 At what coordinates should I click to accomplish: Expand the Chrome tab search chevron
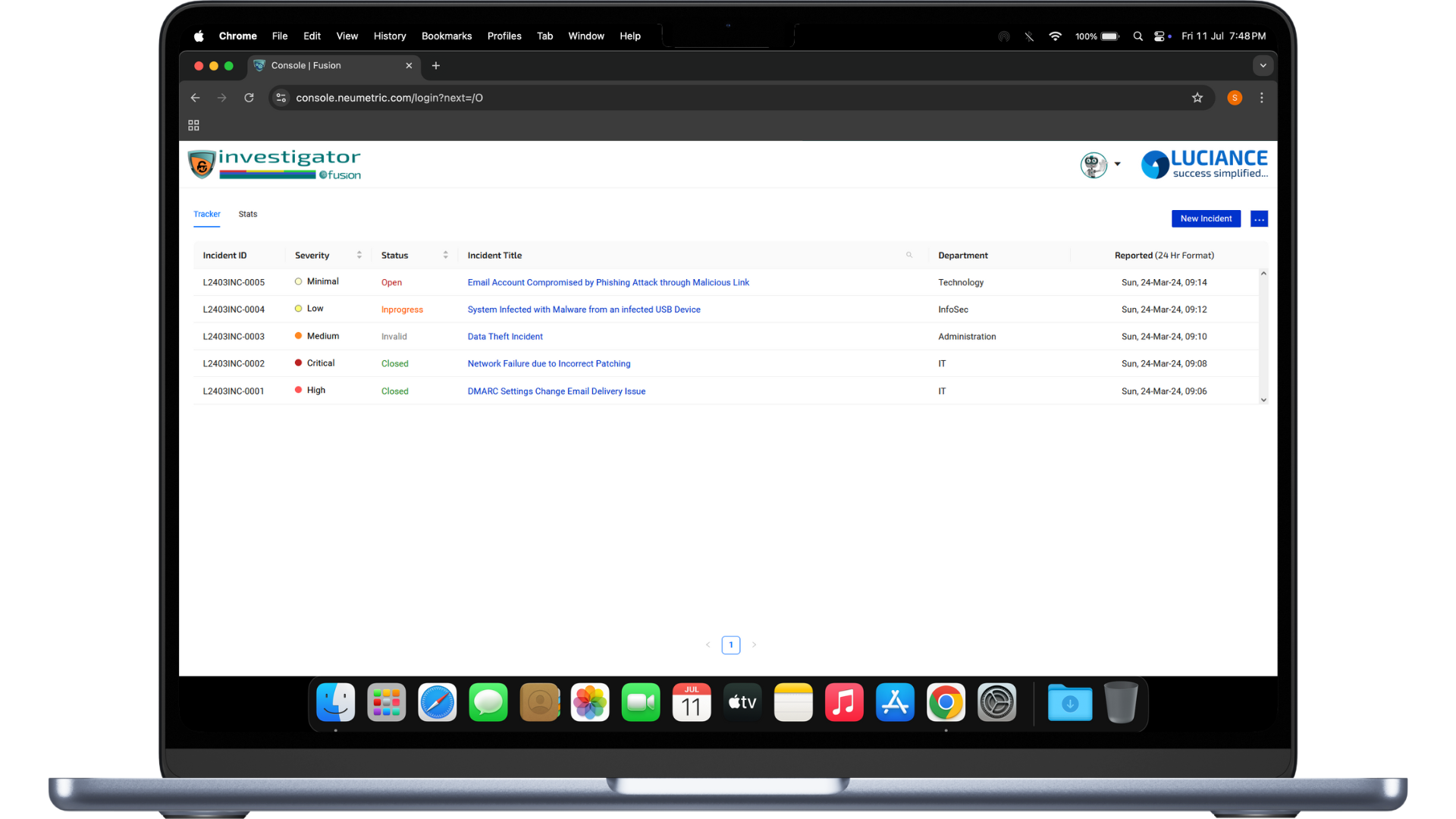pyautogui.click(x=1263, y=66)
